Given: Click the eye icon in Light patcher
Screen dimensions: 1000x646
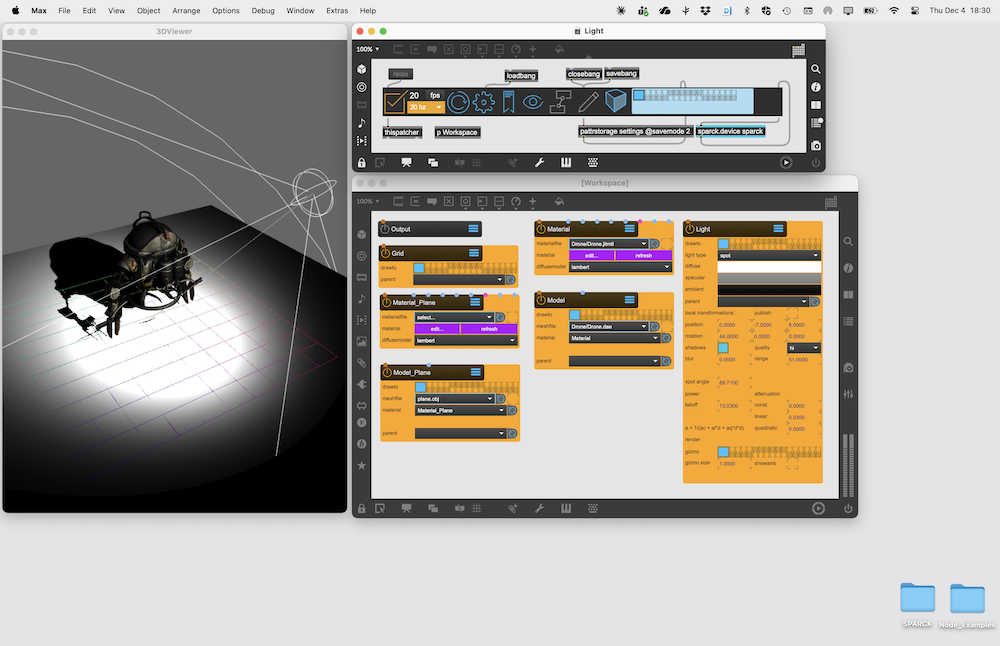Looking at the screenshot, I should [x=533, y=101].
